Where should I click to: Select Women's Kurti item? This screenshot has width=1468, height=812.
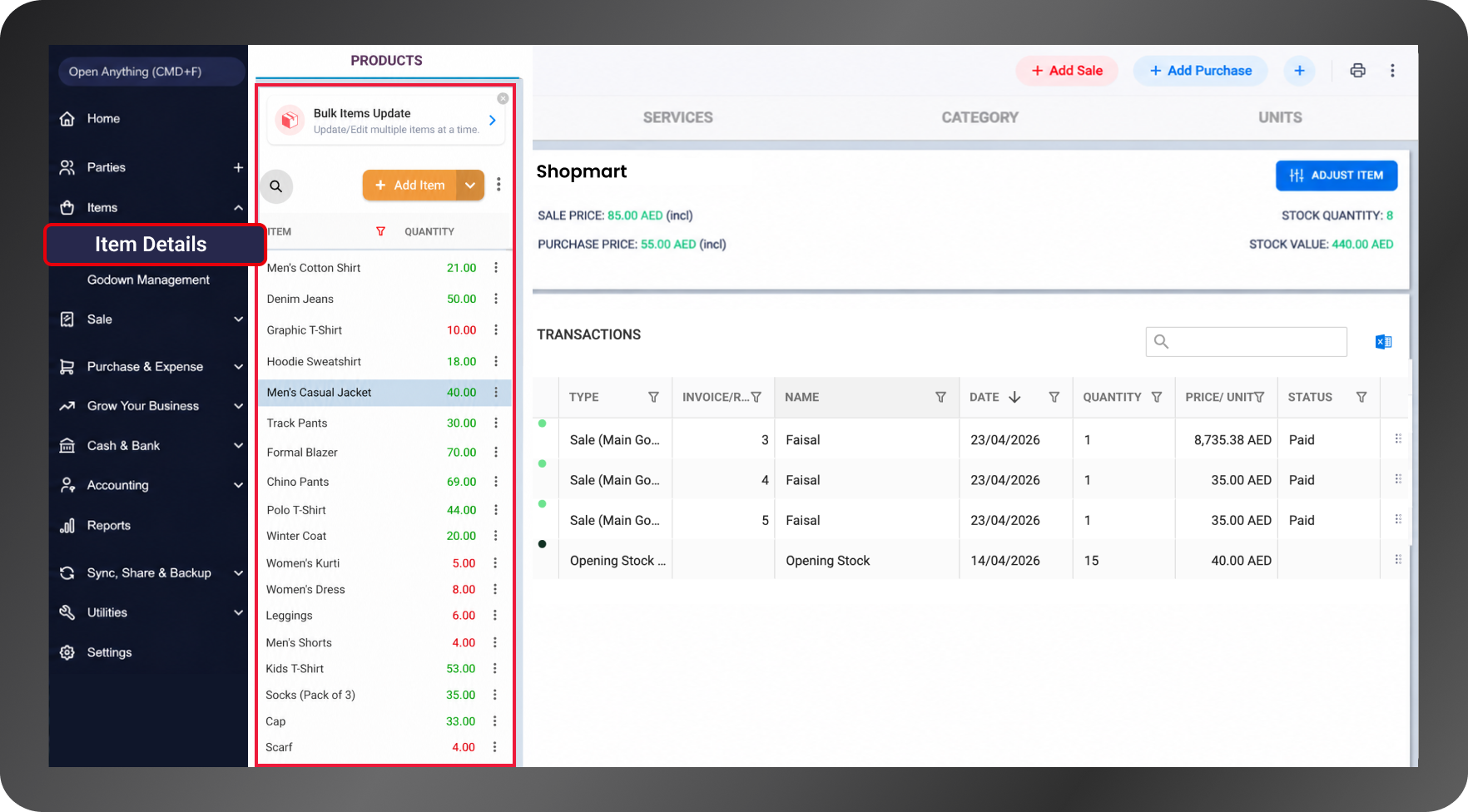coord(303,563)
